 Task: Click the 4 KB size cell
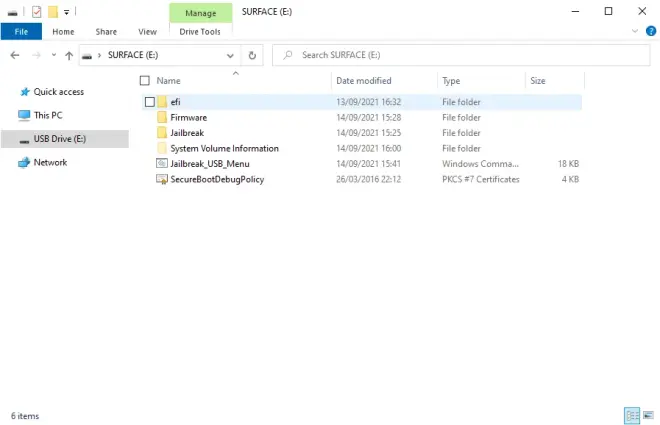click(x=570, y=179)
